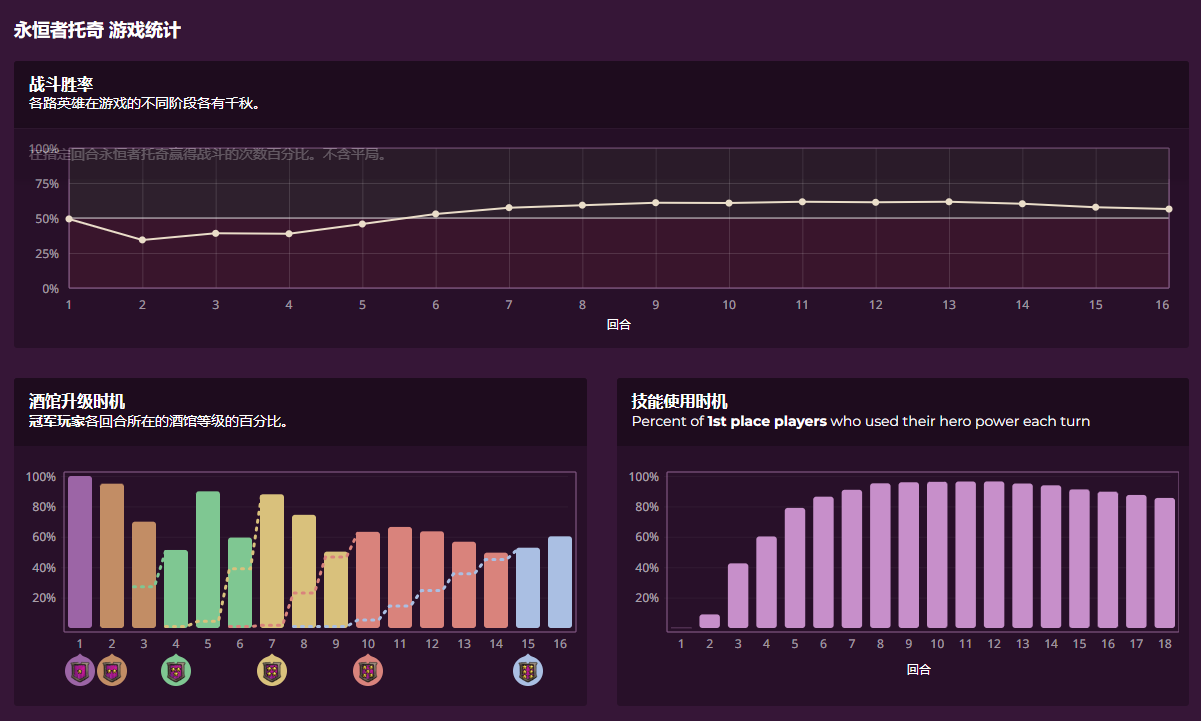Click the 技能使用时机 section heading

click(x=680, y=402)
